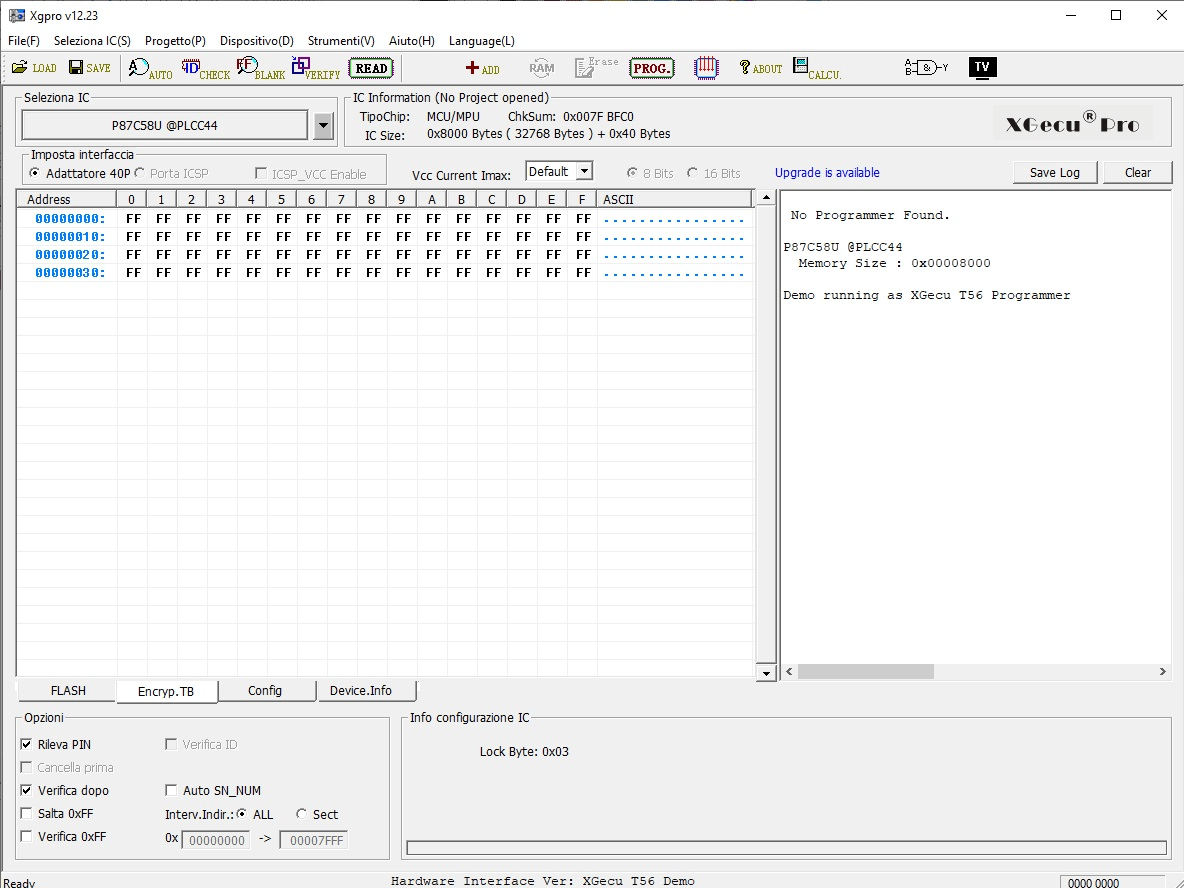The width and height of the screenshot is (1184, 888).
Task: Click log panel horizontal scrollbar thumb
Action: (866, 671)
